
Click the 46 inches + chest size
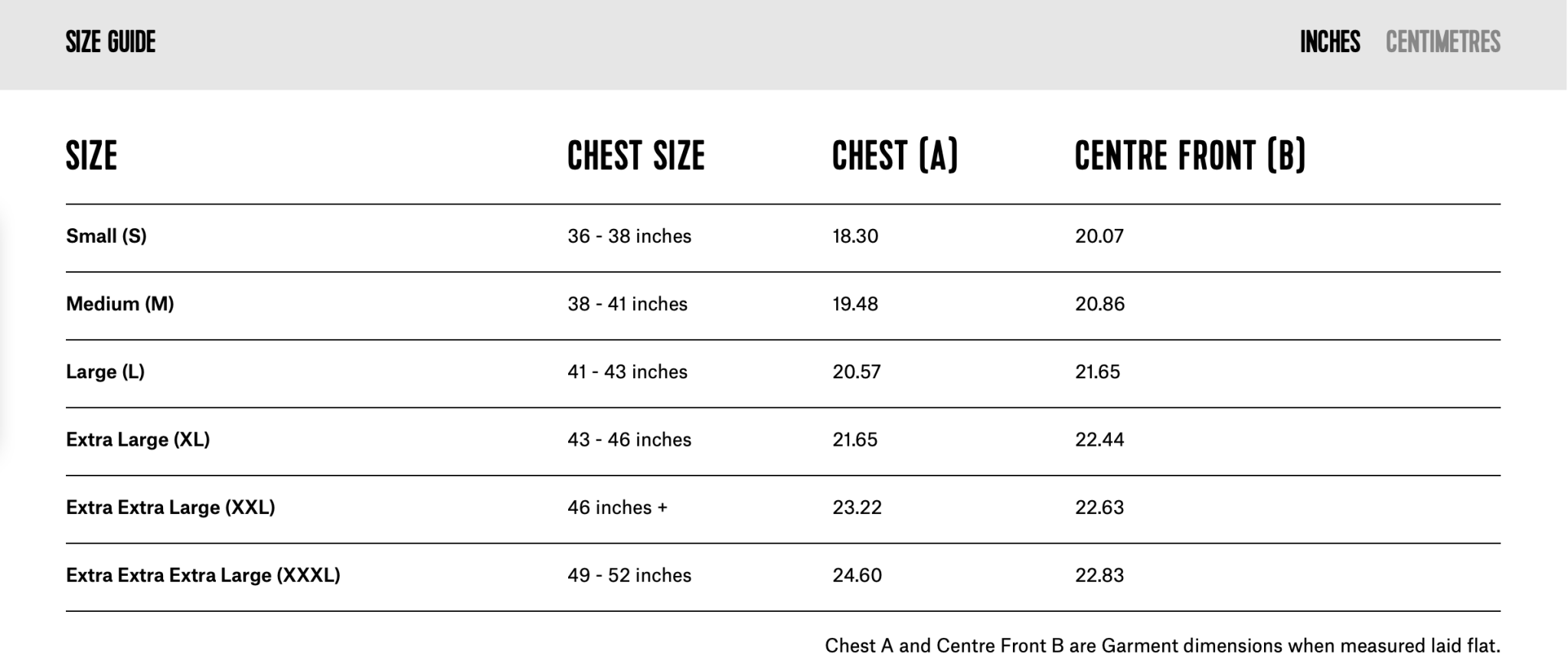617,508
